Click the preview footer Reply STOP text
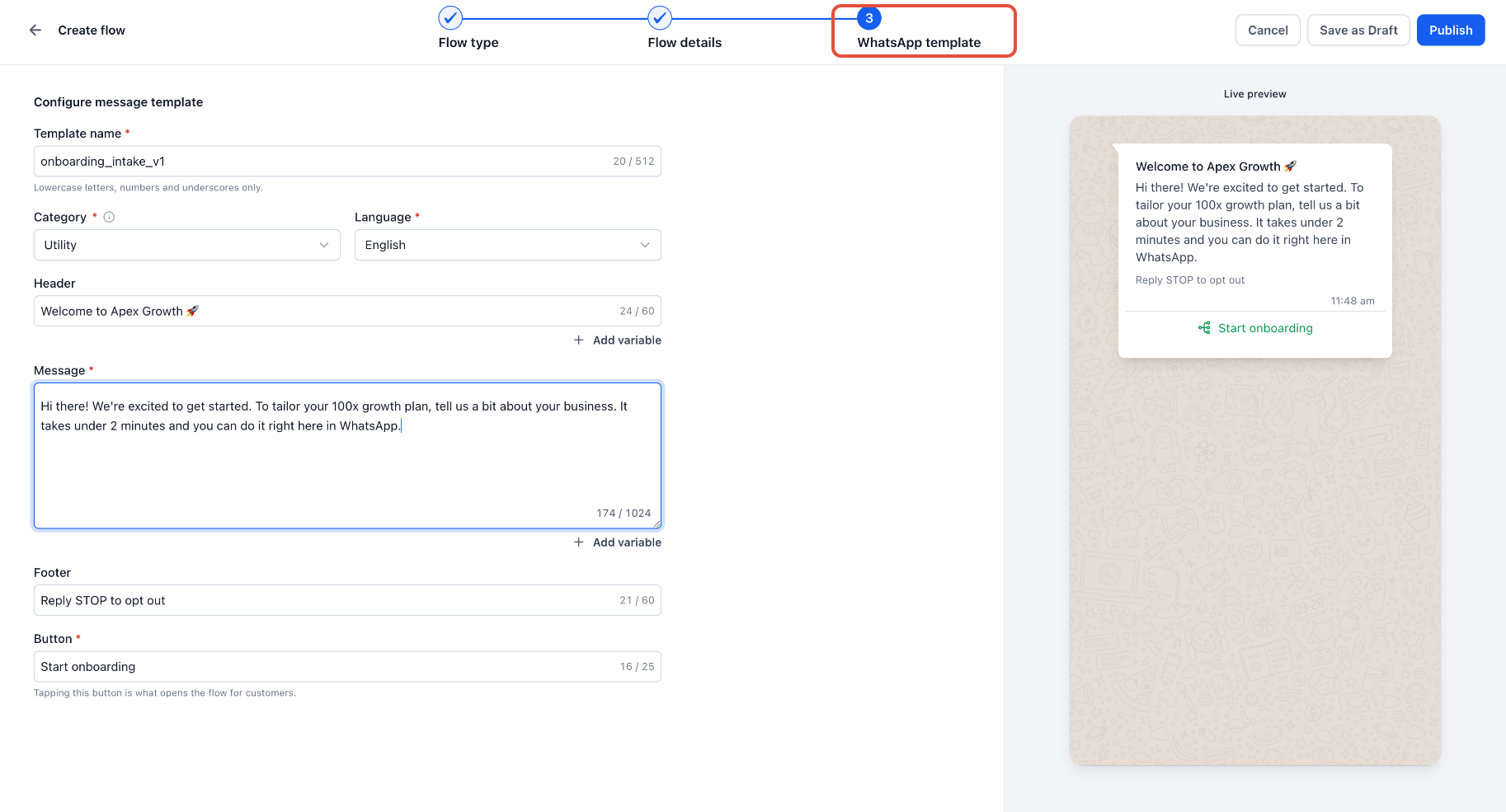The image size is (1506, 812). tap(1190, 280)
